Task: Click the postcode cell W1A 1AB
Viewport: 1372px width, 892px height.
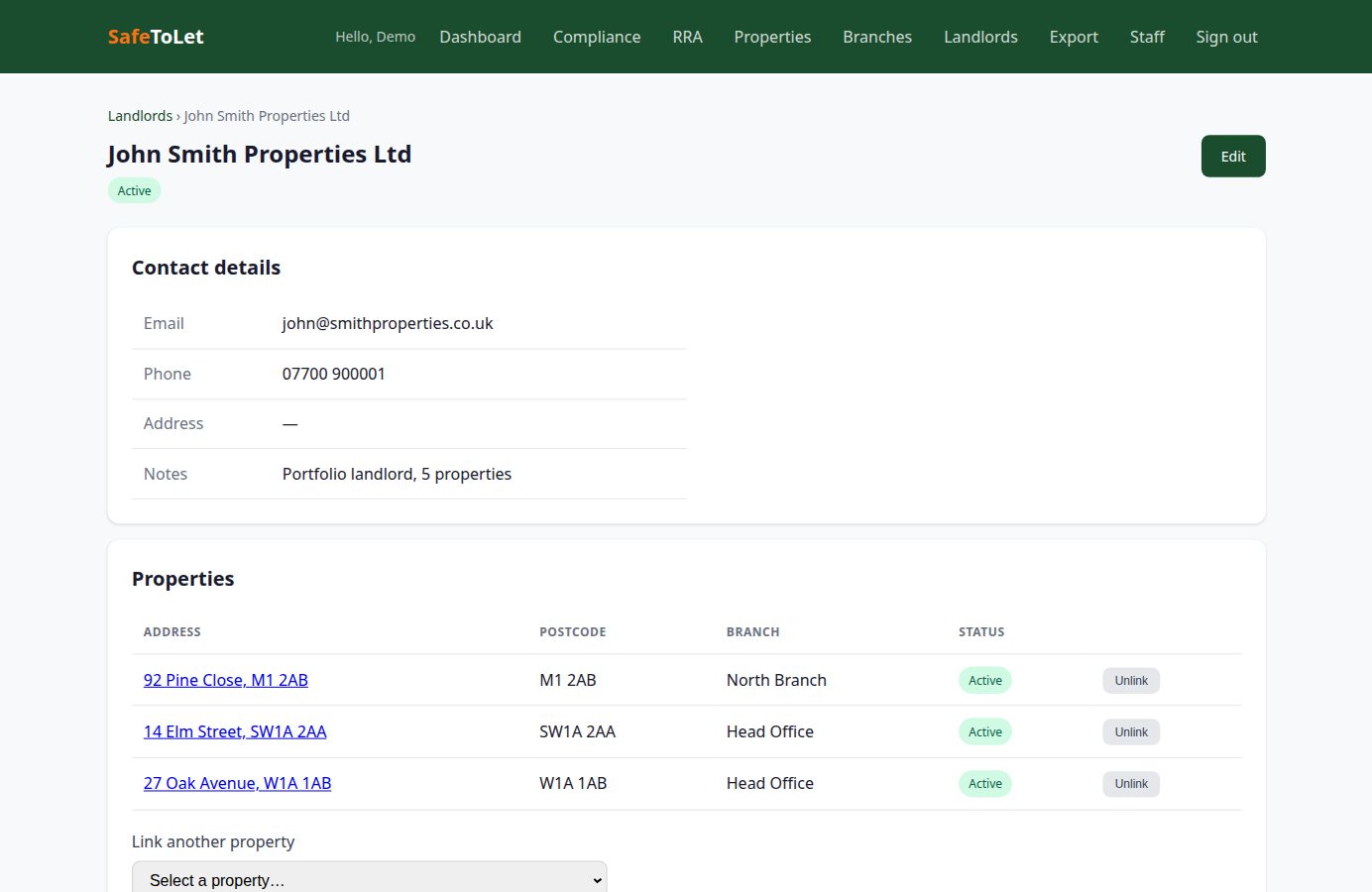Action: click(573, 783)
